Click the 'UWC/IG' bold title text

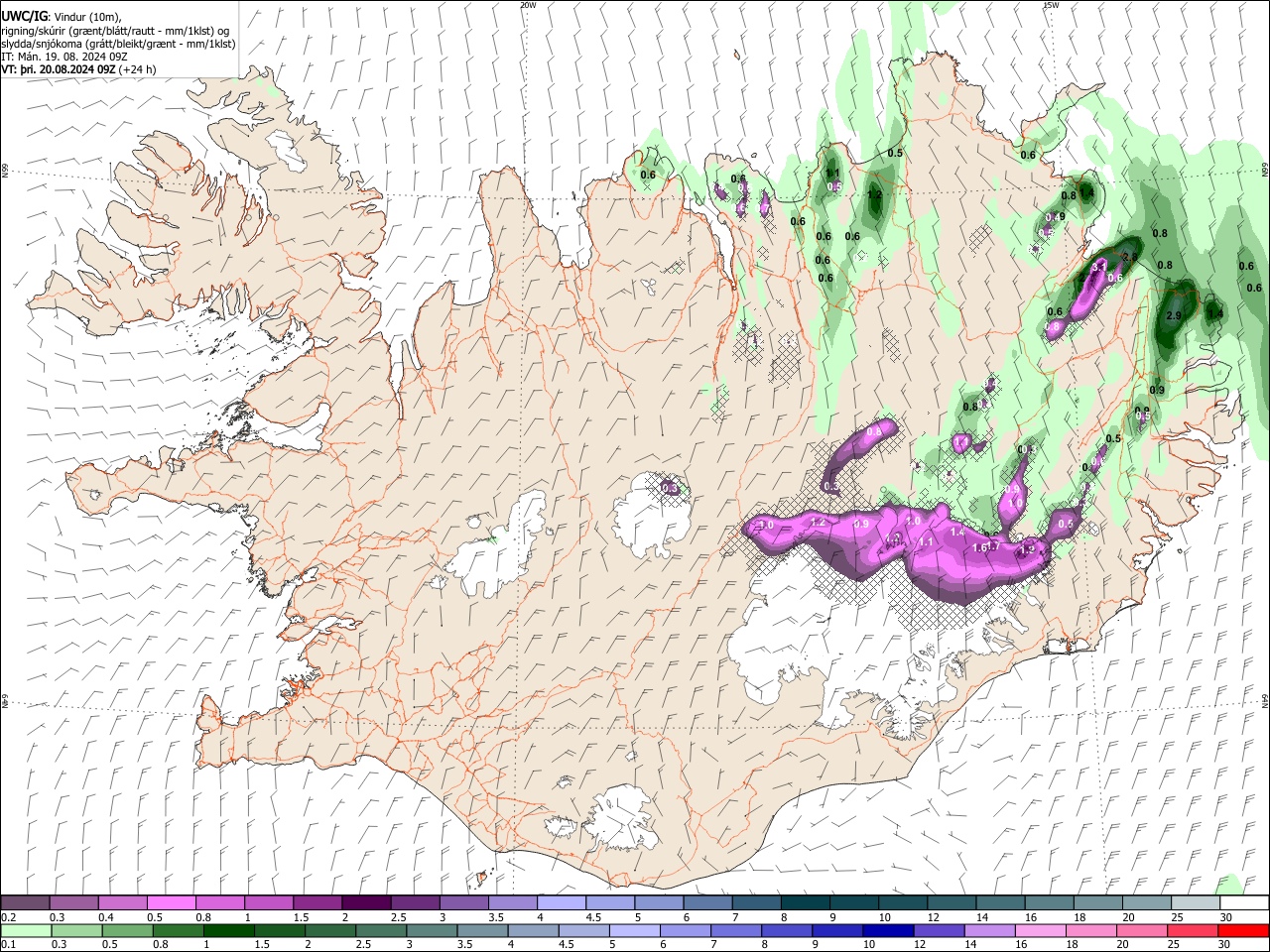[25, 16]
